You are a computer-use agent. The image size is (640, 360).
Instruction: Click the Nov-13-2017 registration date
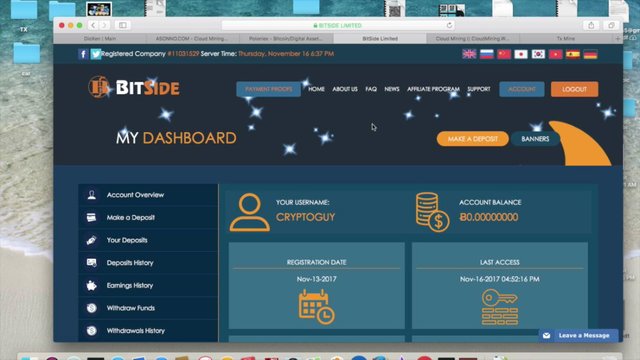tap(316, 279)
